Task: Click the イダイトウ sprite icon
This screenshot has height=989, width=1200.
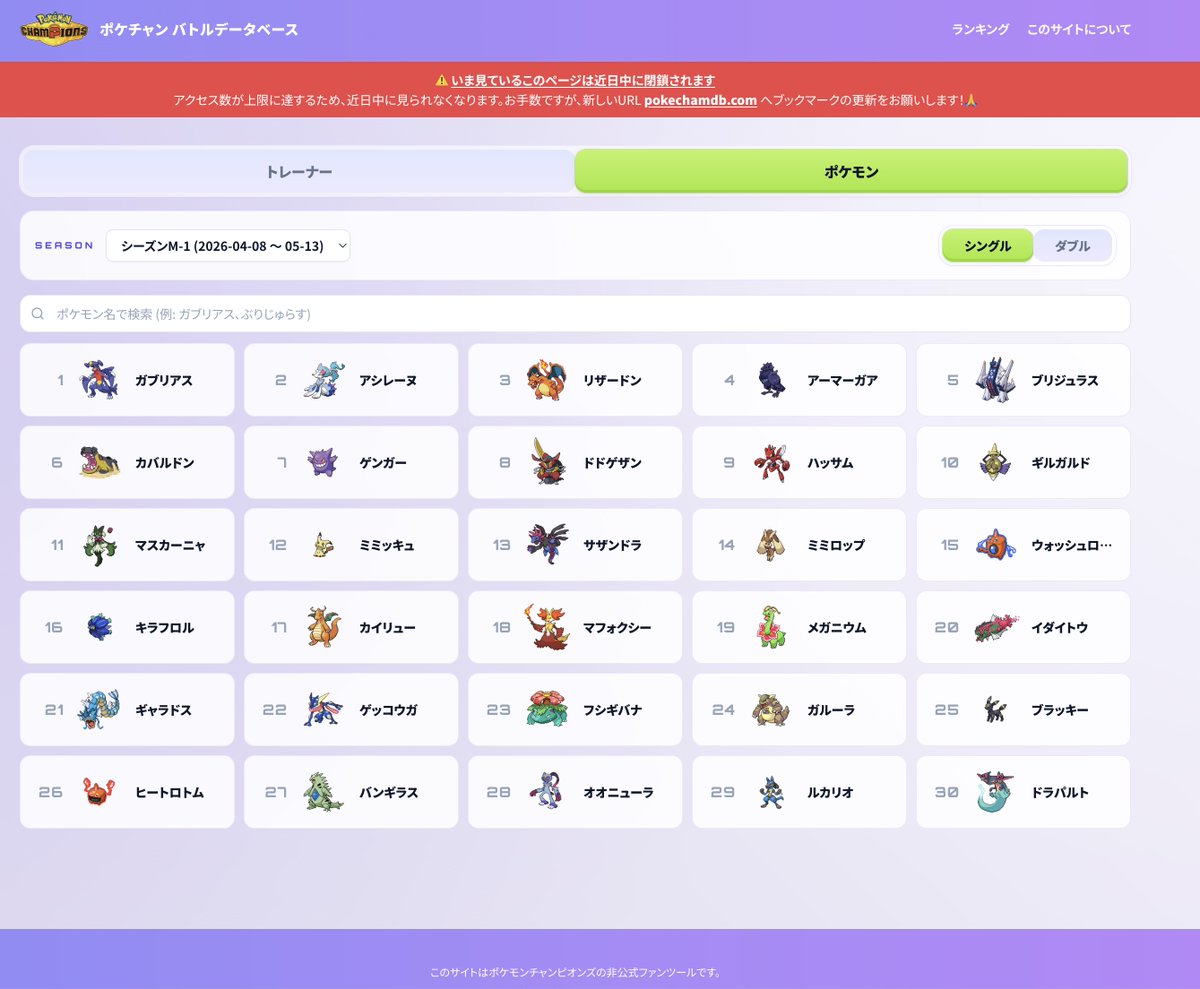Action: 995,627
